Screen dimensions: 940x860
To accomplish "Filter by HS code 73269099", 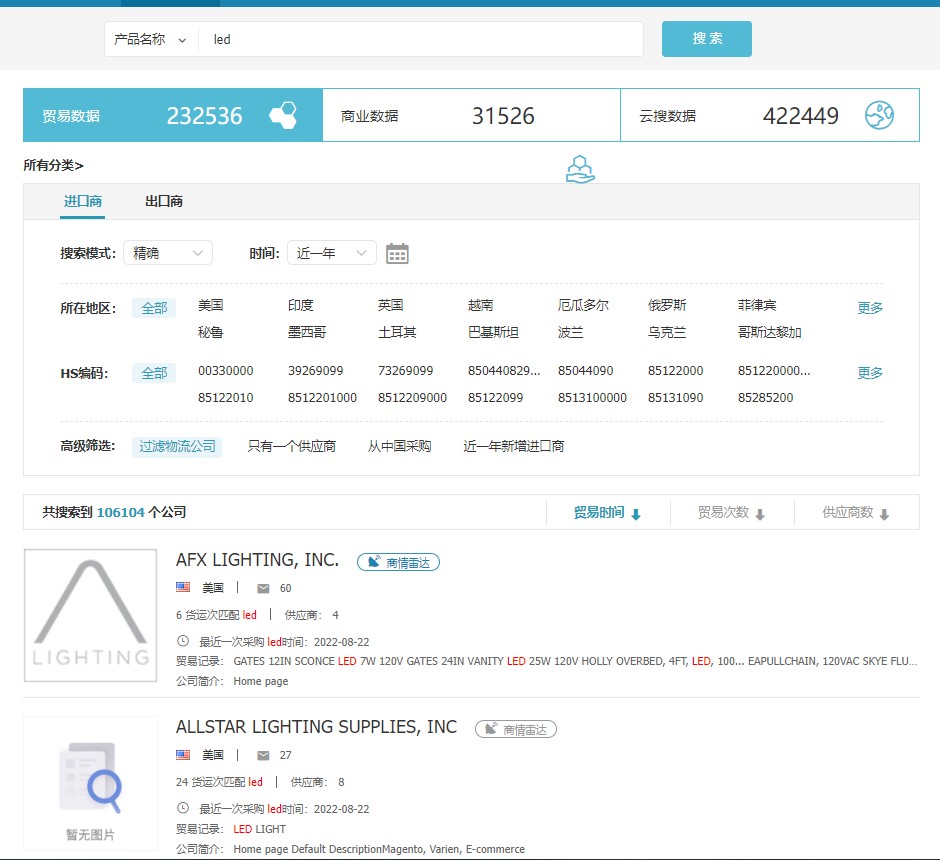I will (x=405, y=371).
